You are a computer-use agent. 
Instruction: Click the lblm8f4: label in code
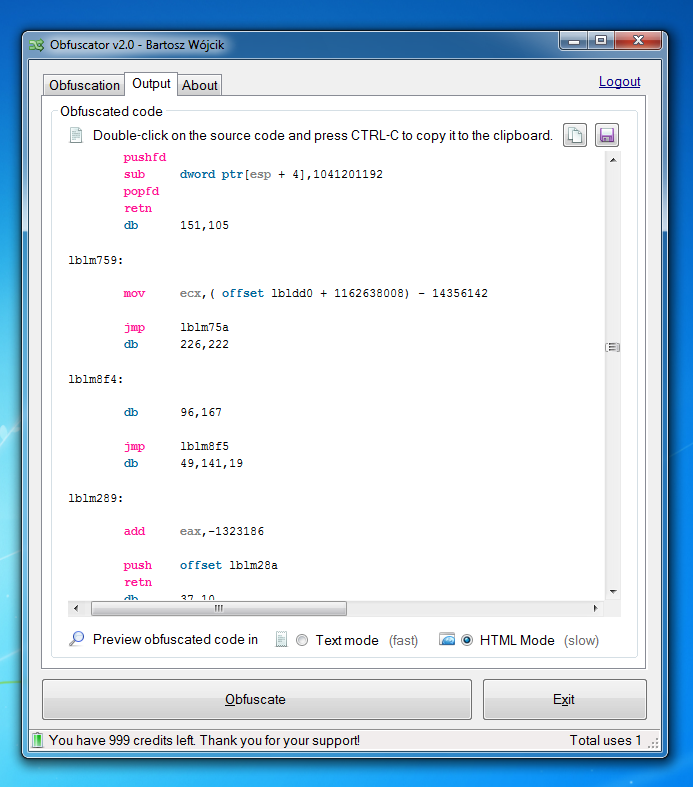click(x=96, y=379)
